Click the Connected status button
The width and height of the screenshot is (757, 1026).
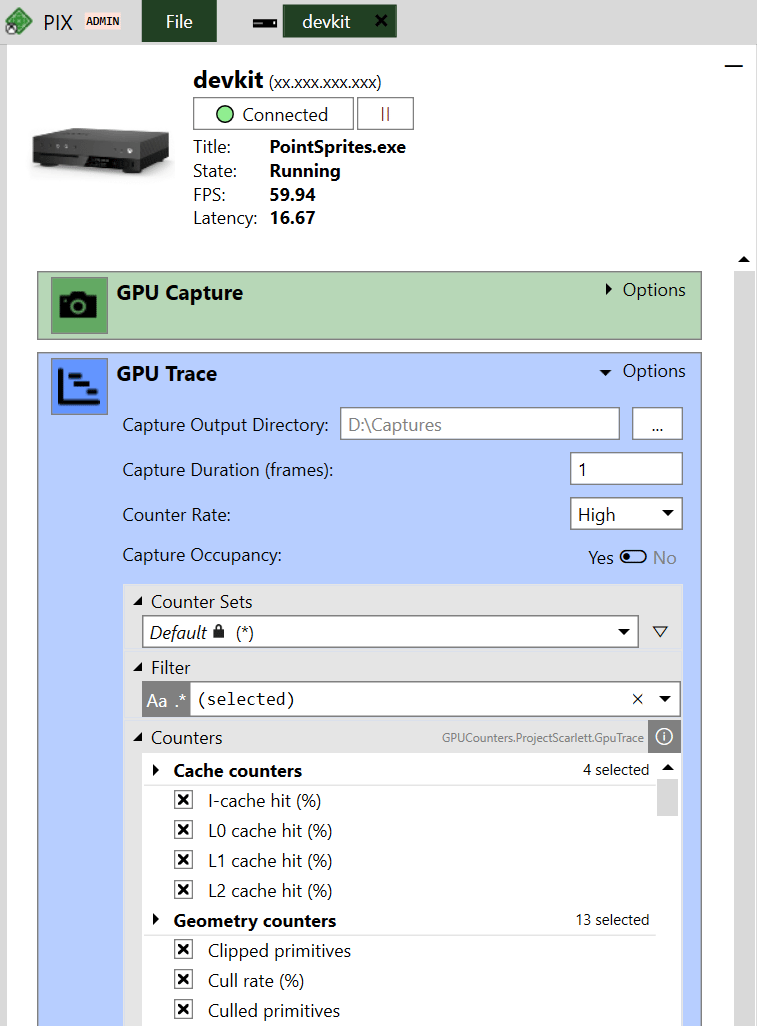[273, 114]
